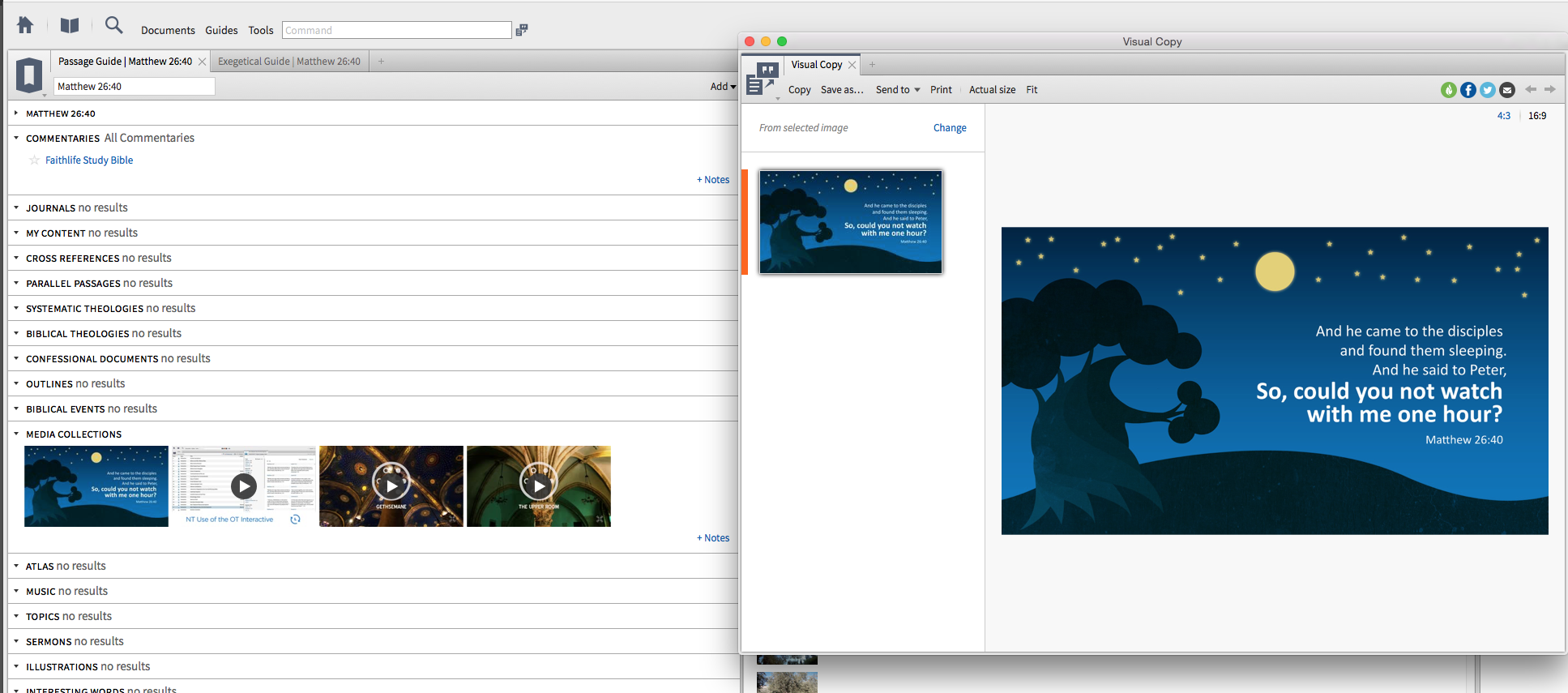This screenshot has height=693, width=1568.
Task: Share image on Facebook
Action: coord(1468,90)
